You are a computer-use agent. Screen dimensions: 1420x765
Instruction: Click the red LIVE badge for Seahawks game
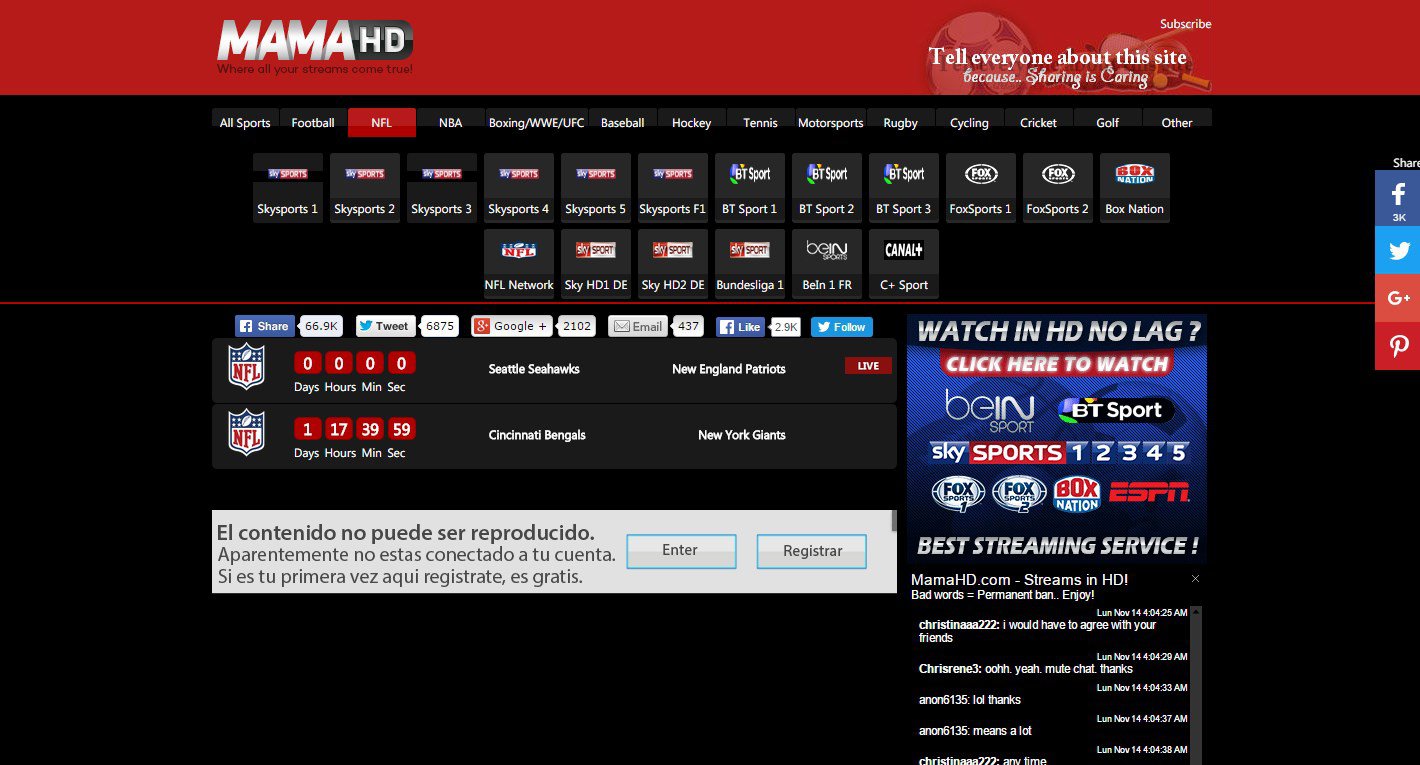coord(868,366)
